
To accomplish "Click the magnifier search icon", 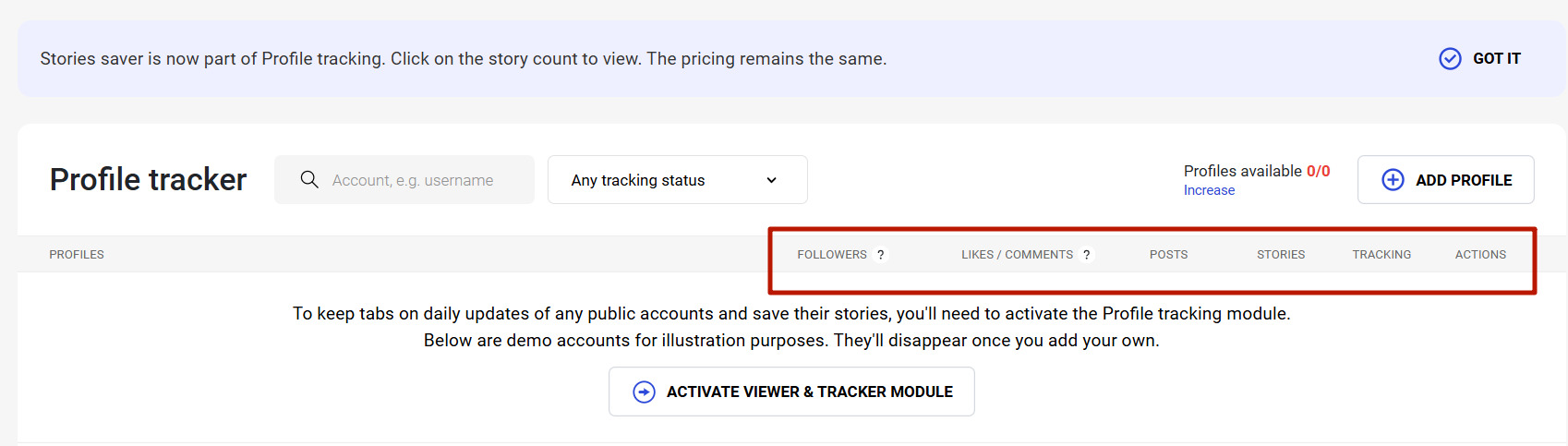I will point(309,179).
